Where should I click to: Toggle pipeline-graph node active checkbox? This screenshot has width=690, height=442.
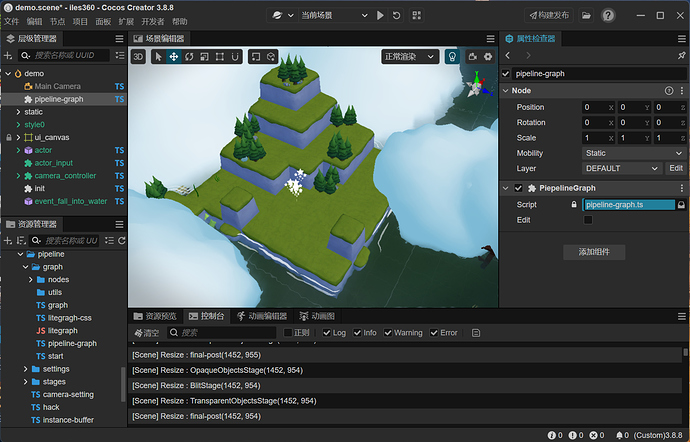click(506, 74)
